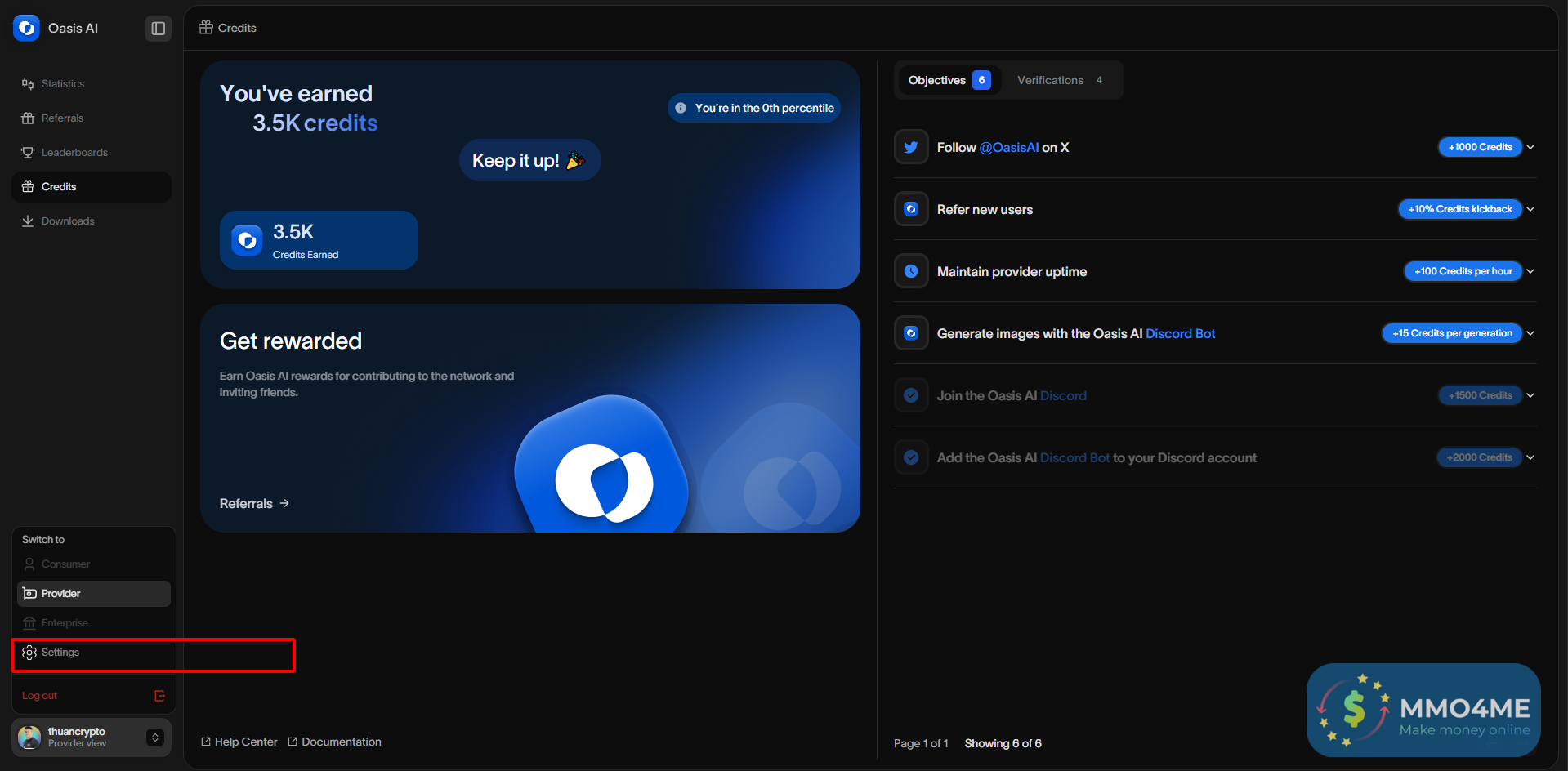This screenshot has width=1568, height=771.
Task: Open the Statistics page
Action: [x=92, y=84]
